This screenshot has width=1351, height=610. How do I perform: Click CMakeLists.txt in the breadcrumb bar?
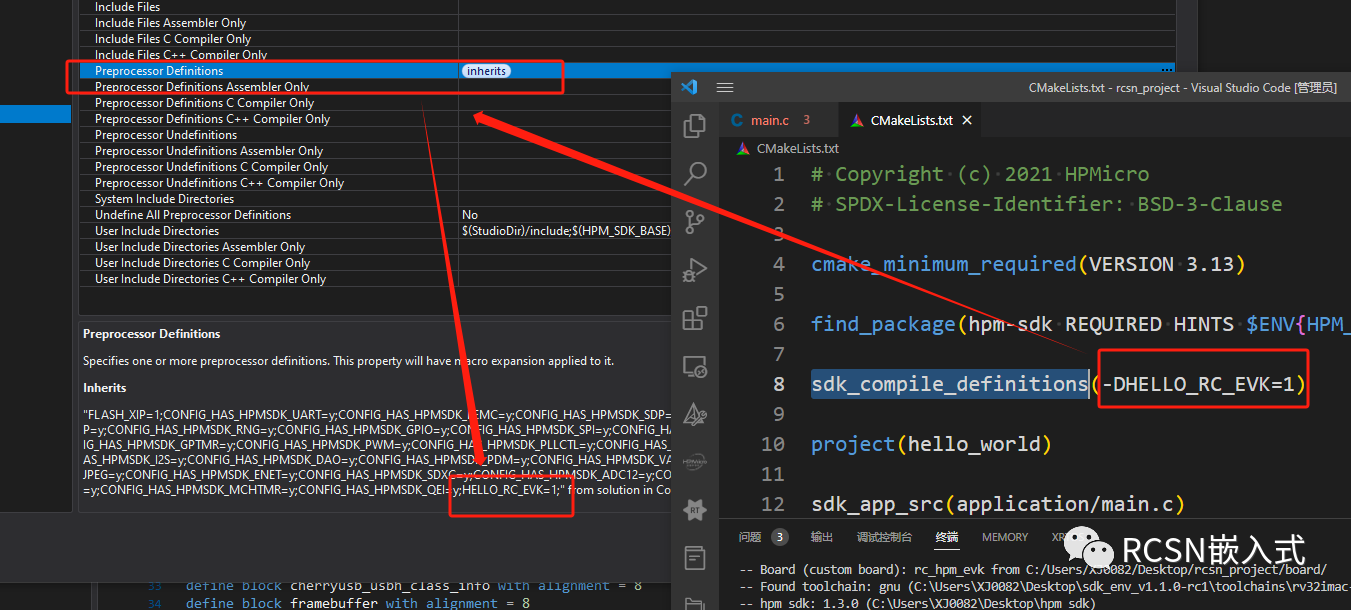tap(797, 148)
